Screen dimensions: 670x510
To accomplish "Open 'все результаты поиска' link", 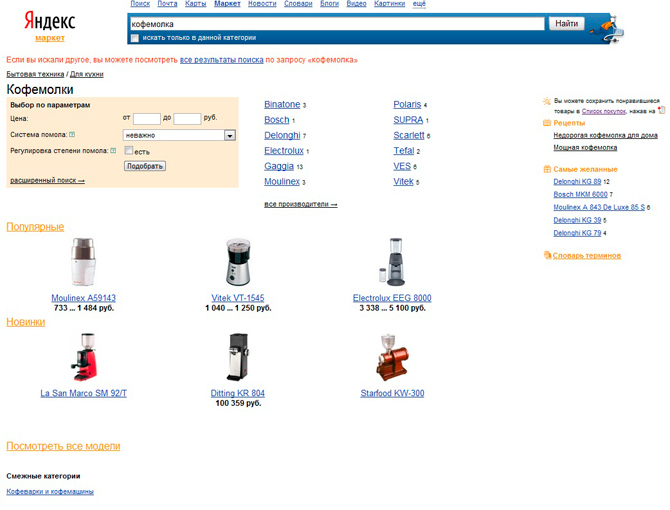I will point(221,60).
